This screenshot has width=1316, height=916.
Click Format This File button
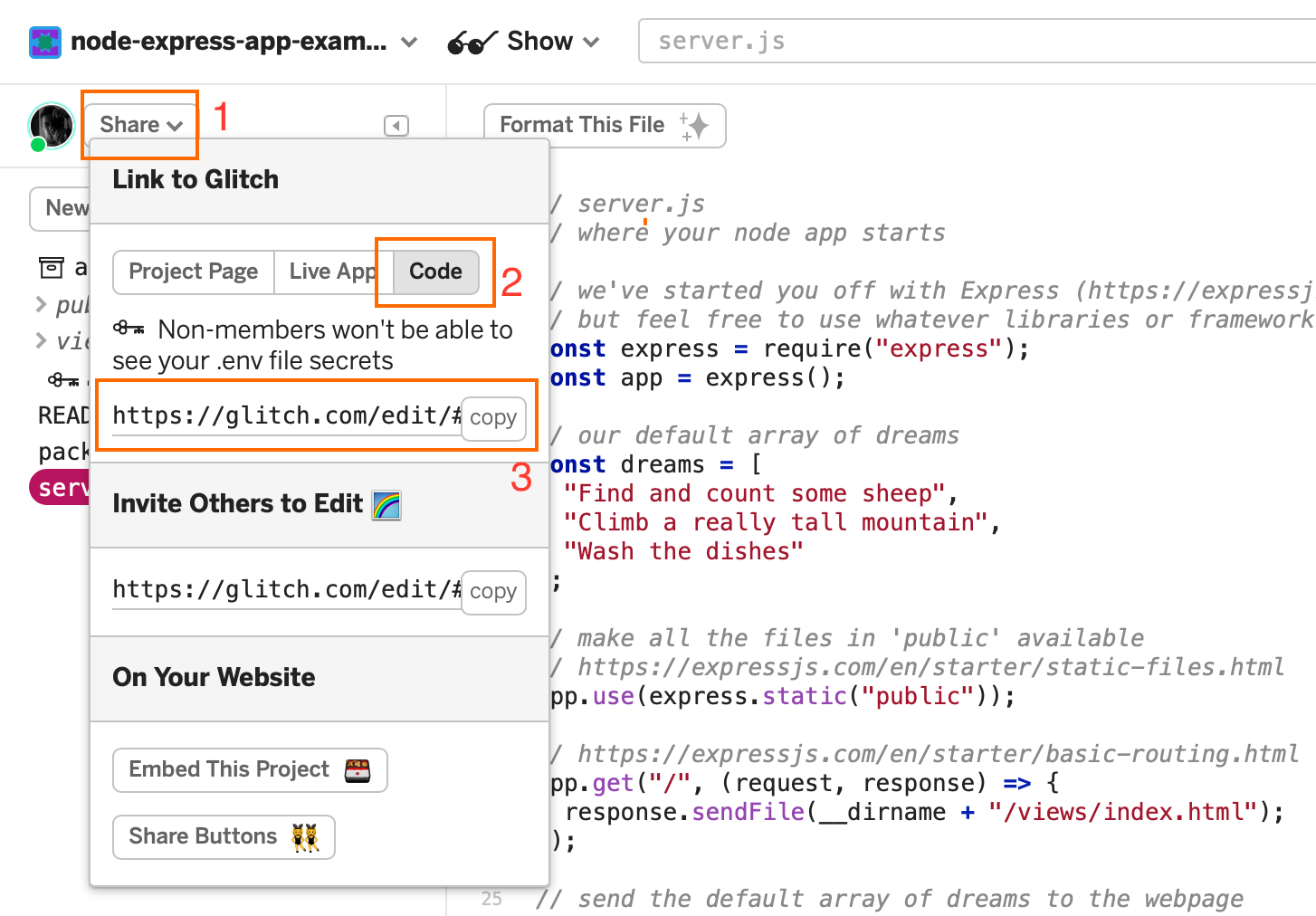click(605, 125)
